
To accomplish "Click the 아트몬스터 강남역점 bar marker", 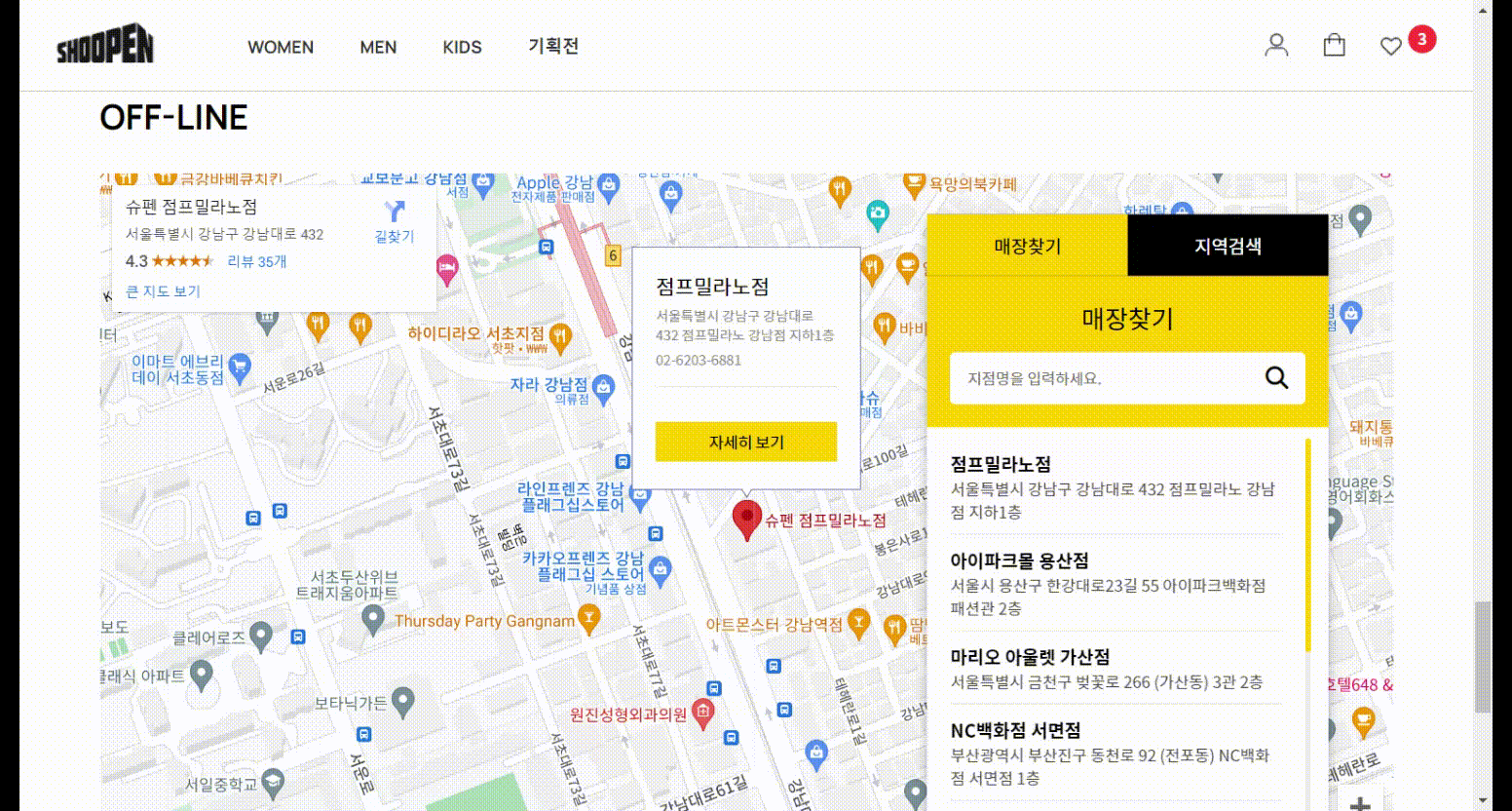I will [x=858, y=622].
